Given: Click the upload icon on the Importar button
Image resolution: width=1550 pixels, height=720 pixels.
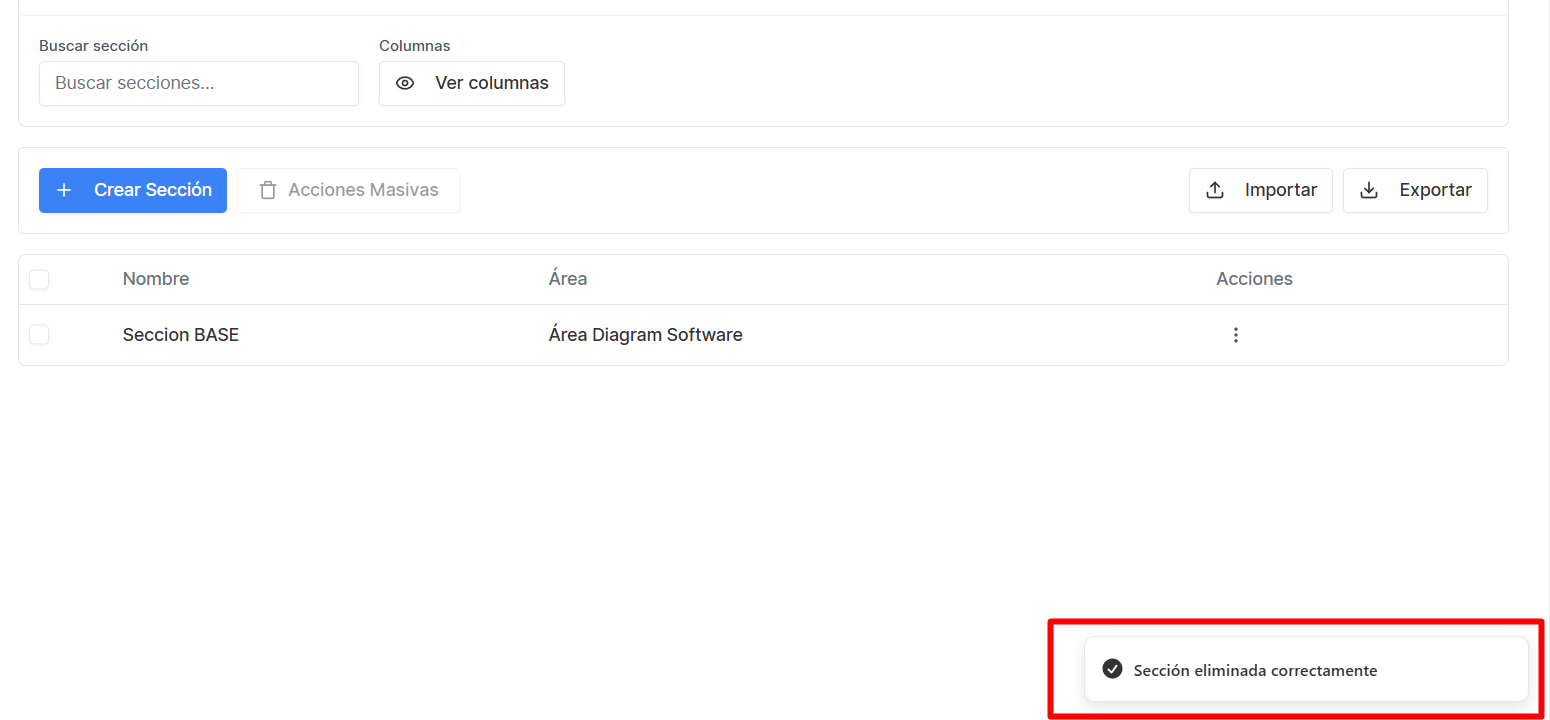Looking at the screenshot, I should [1215, 190].
